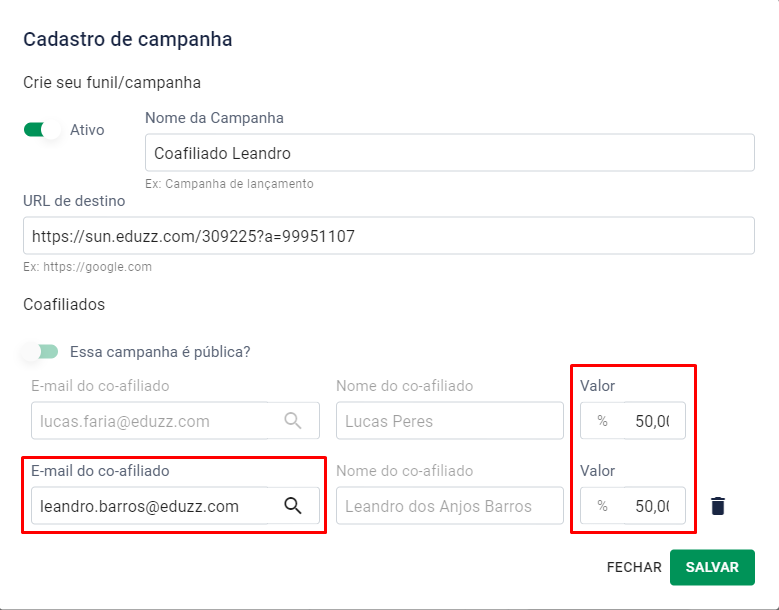Focus the Nome da Campanha field
Viewport: 779px width, 610px height.
tap(449, 153)
